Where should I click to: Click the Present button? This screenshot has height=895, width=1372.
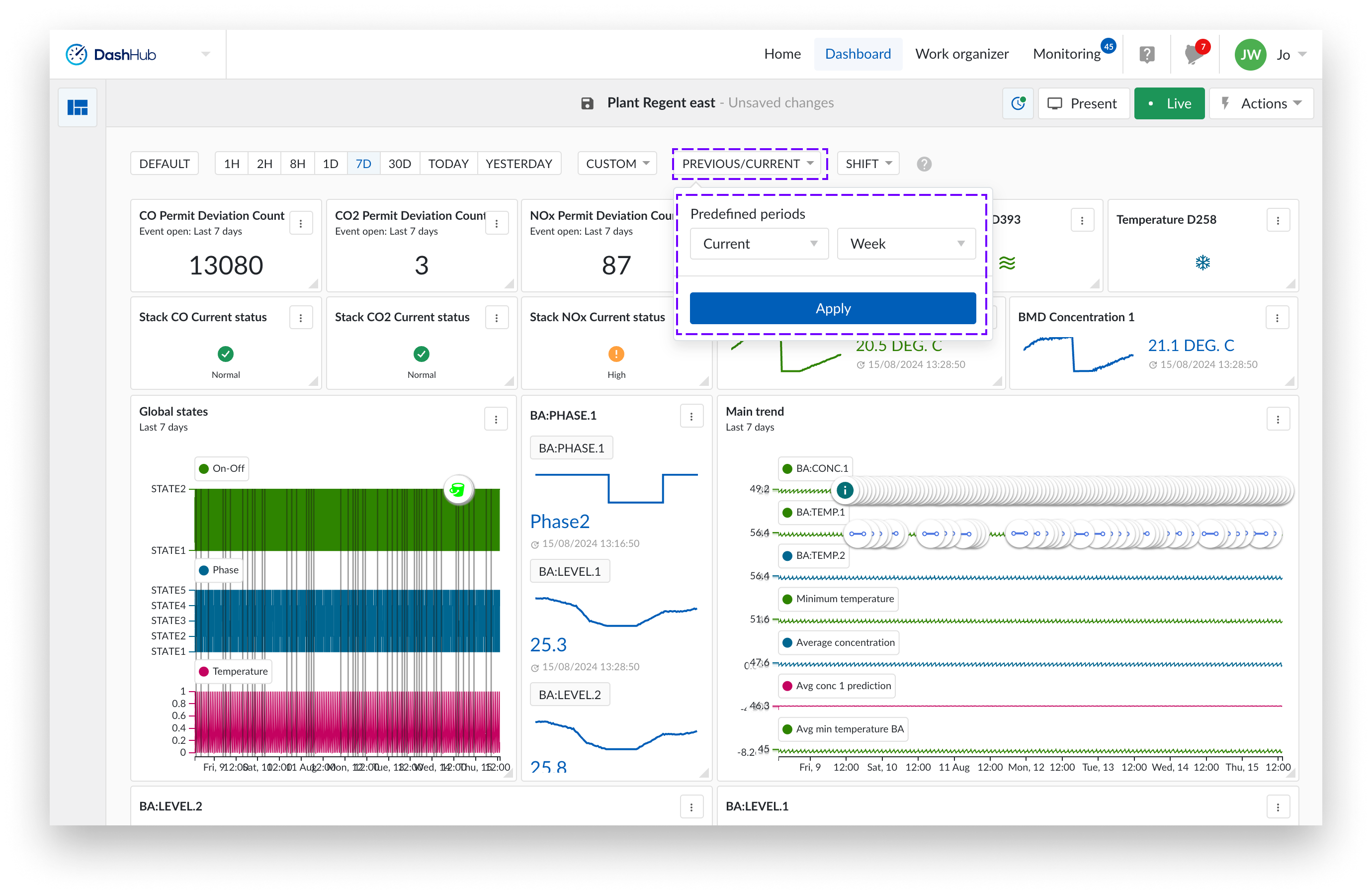1083,104
